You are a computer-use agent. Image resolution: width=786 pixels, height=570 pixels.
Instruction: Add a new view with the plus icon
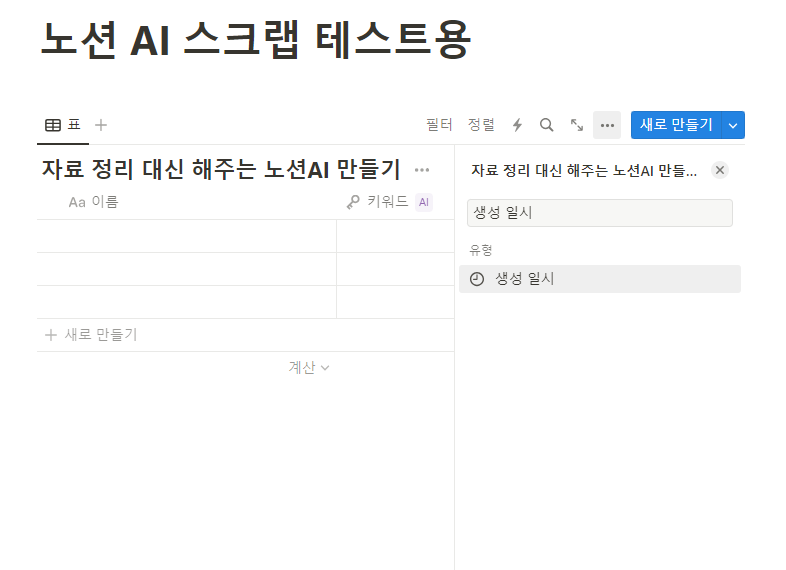(x=101, y=125)
